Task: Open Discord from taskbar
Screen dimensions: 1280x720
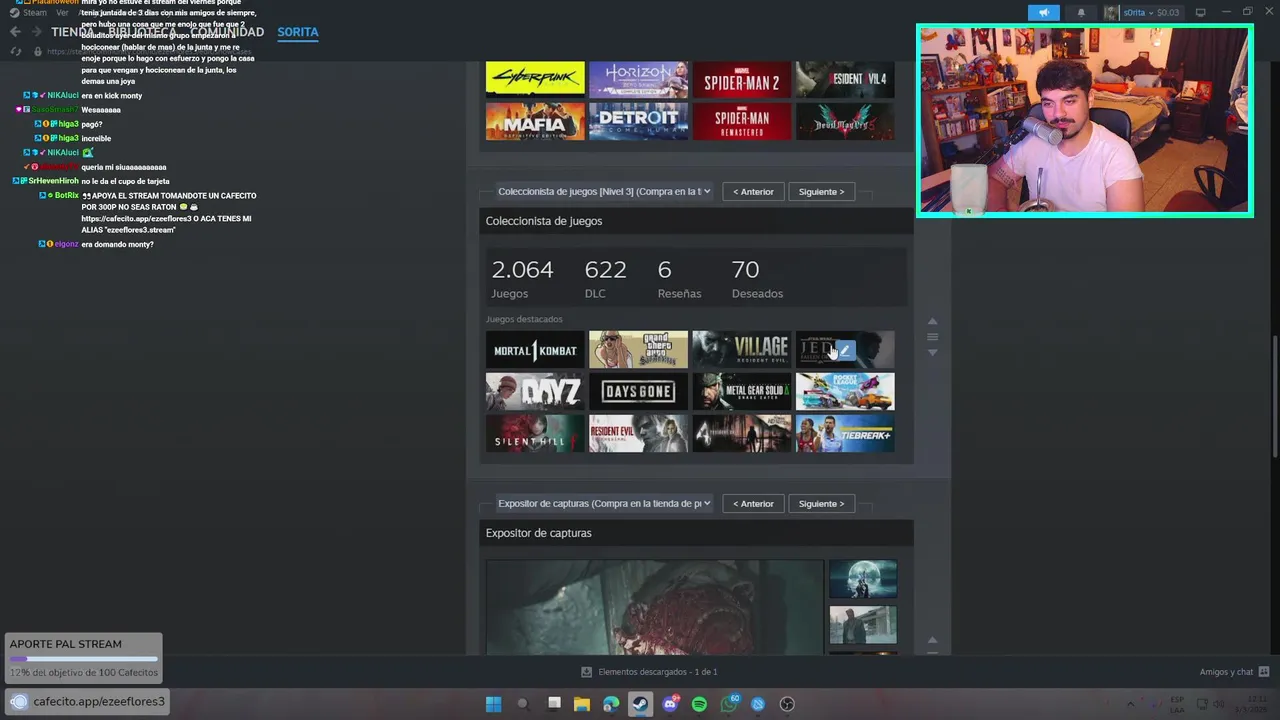Action: pos(670,704)
